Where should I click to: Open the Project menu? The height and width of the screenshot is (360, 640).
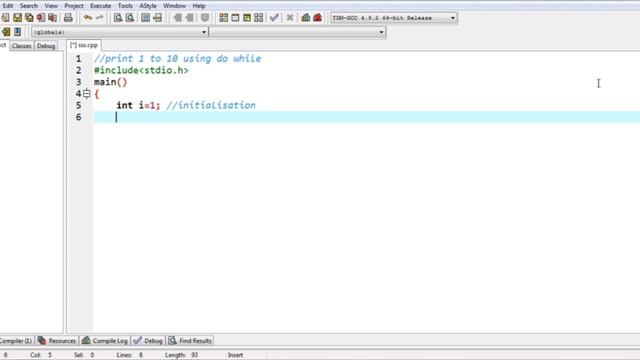(74, 6)
